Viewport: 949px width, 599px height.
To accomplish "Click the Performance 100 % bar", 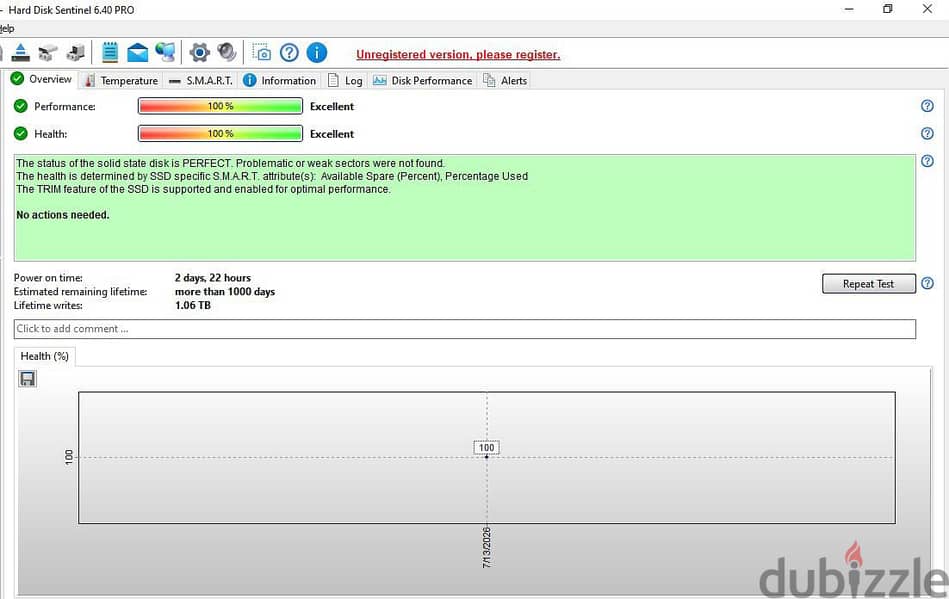I will 220,106.
